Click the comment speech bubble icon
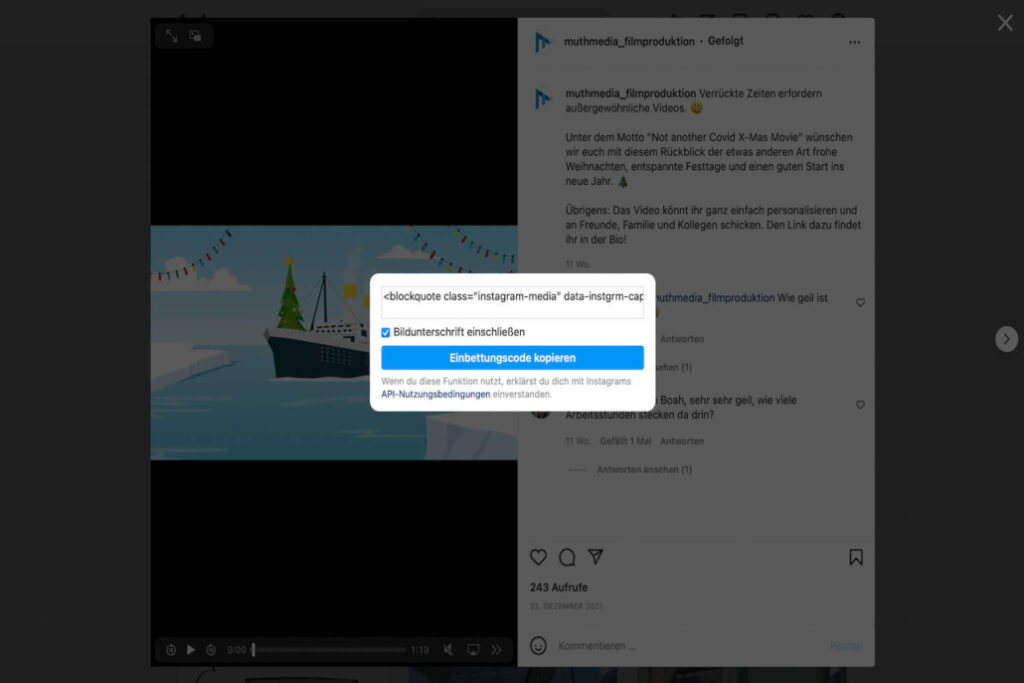Viewport: 1024px width, 683px height. click(x=567, y=557)
